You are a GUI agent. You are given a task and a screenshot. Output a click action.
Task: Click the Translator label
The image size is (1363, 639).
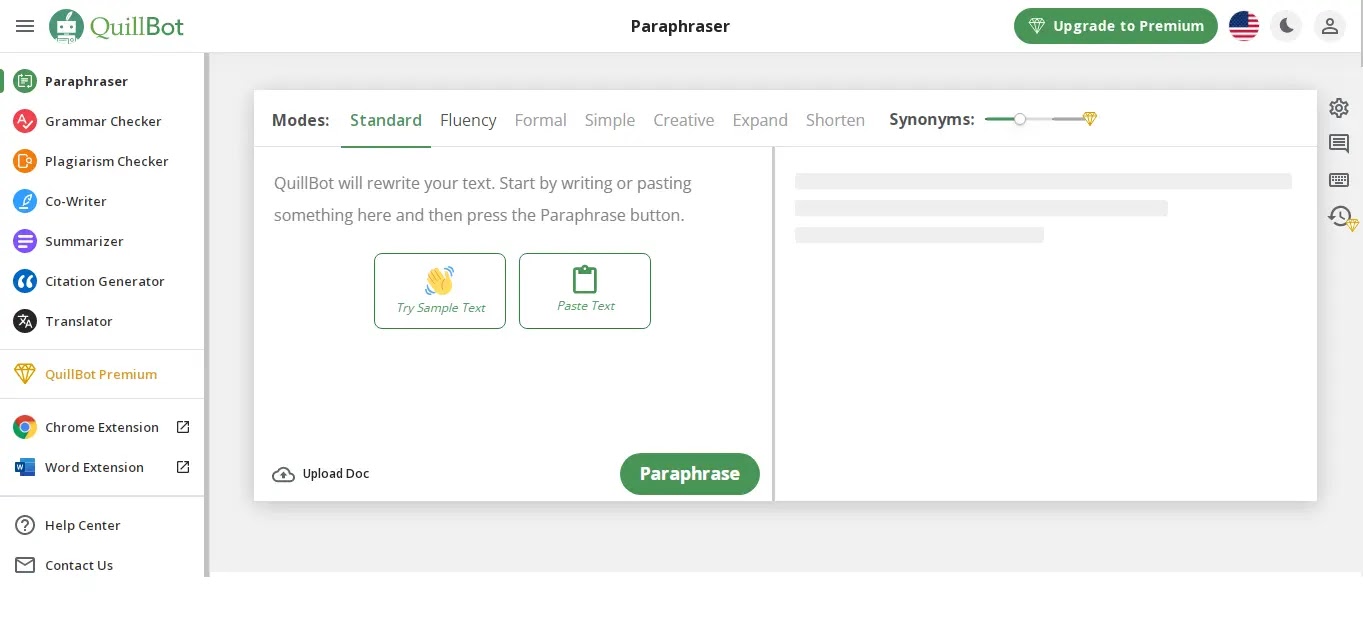(x=79, y=321)
